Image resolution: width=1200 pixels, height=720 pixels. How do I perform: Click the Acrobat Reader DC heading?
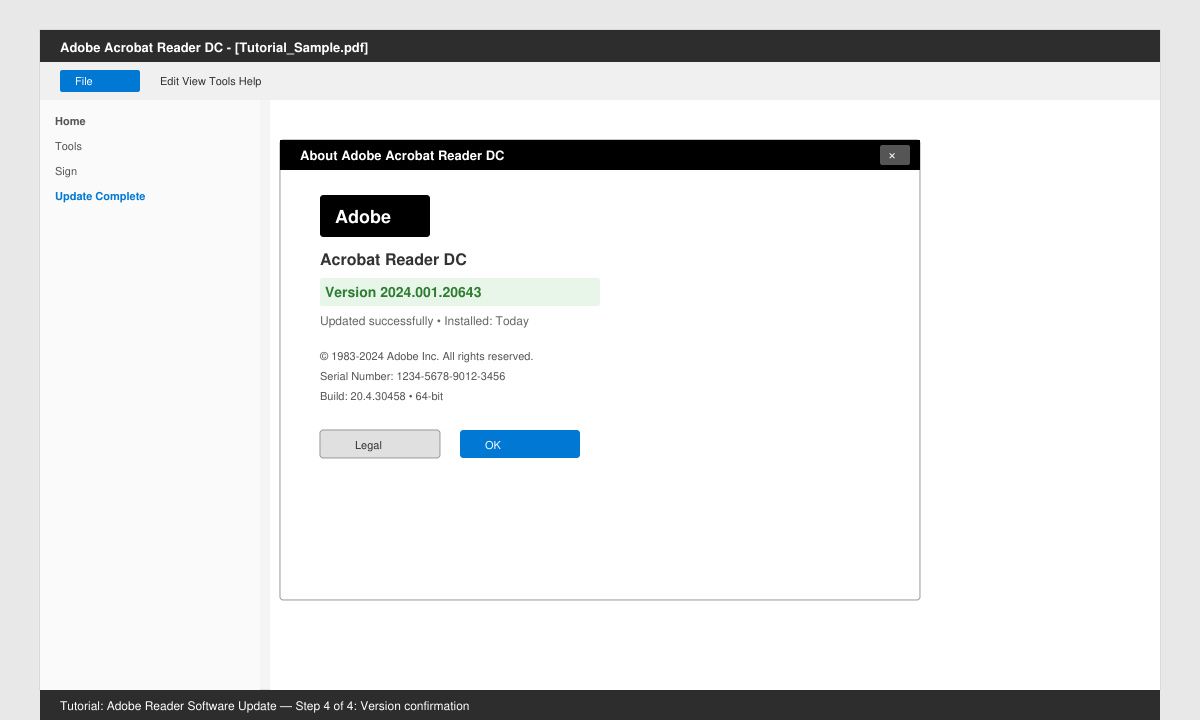pos(393,259)
